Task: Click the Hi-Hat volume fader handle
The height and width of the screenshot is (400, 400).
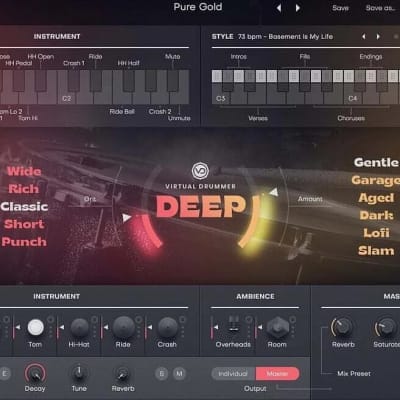Action: (x=62, y=327)
